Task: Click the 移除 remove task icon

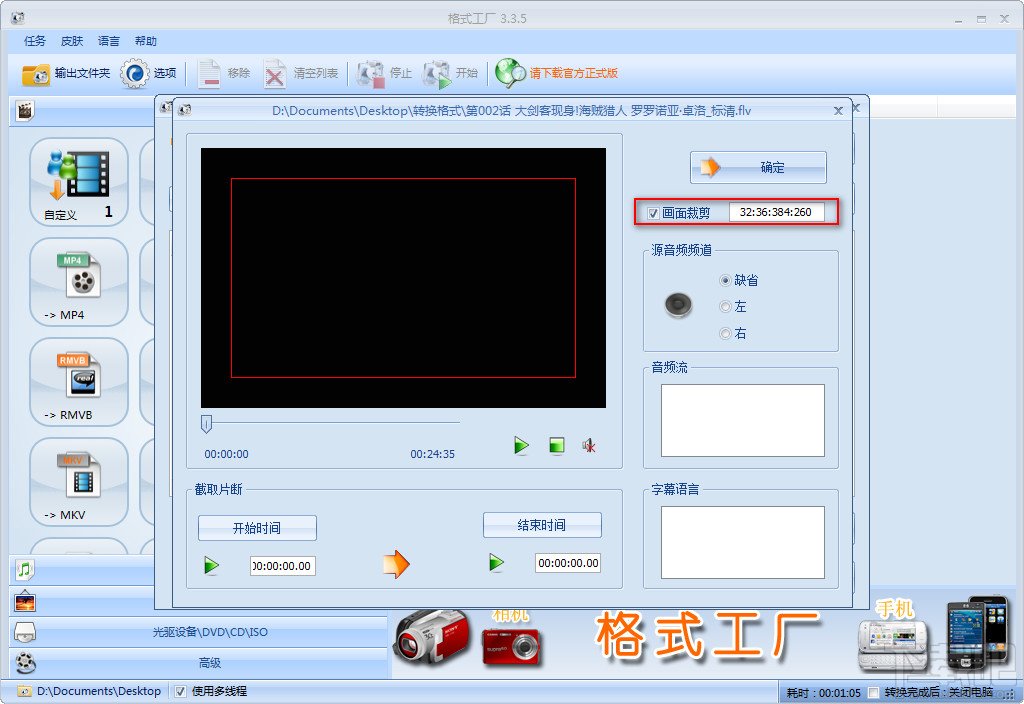Action: coord(212,72)
